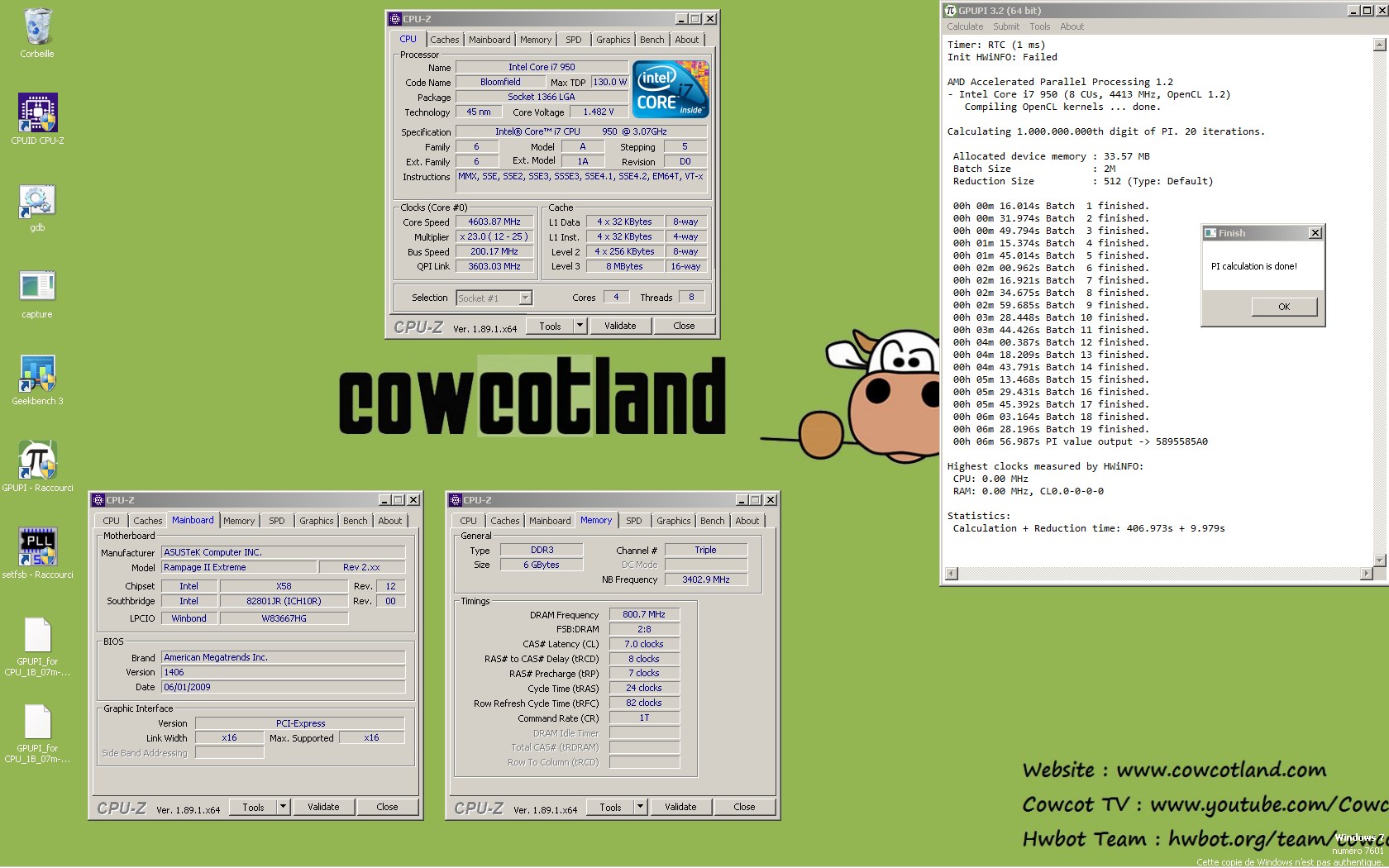Click the CAS# Latency 7.0 clocks value
Viewport: 1389px width, 868px height.
click(x=644, y=644)
